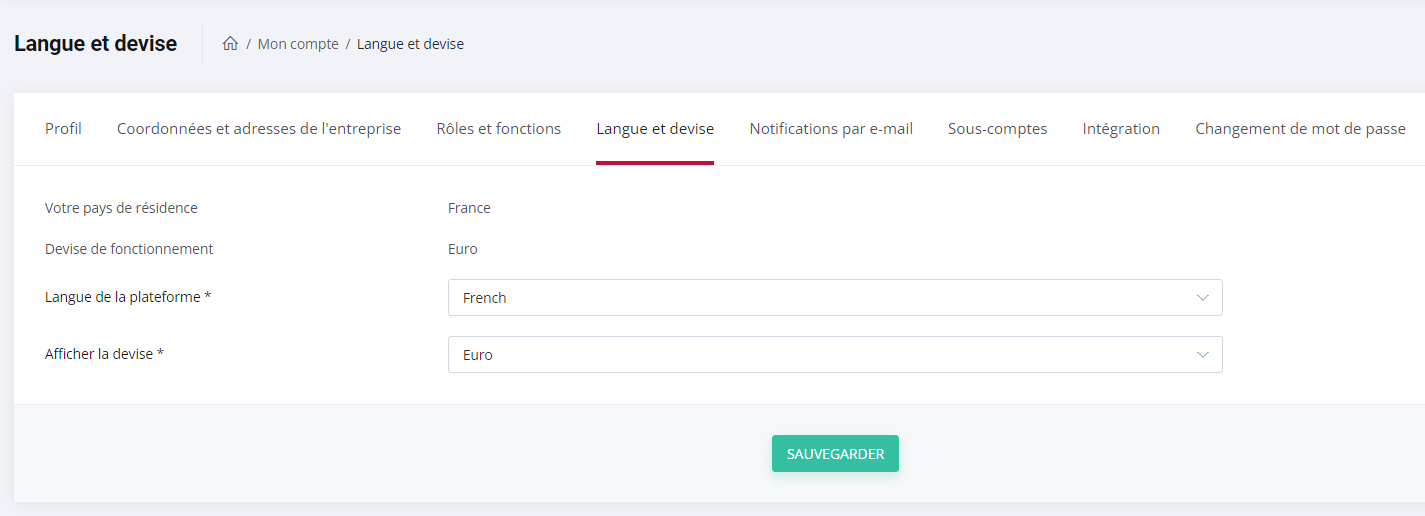The image size is (1425, 516).
Task: Click the Langue et devise breadcrumb text
Action: point(410,44)
